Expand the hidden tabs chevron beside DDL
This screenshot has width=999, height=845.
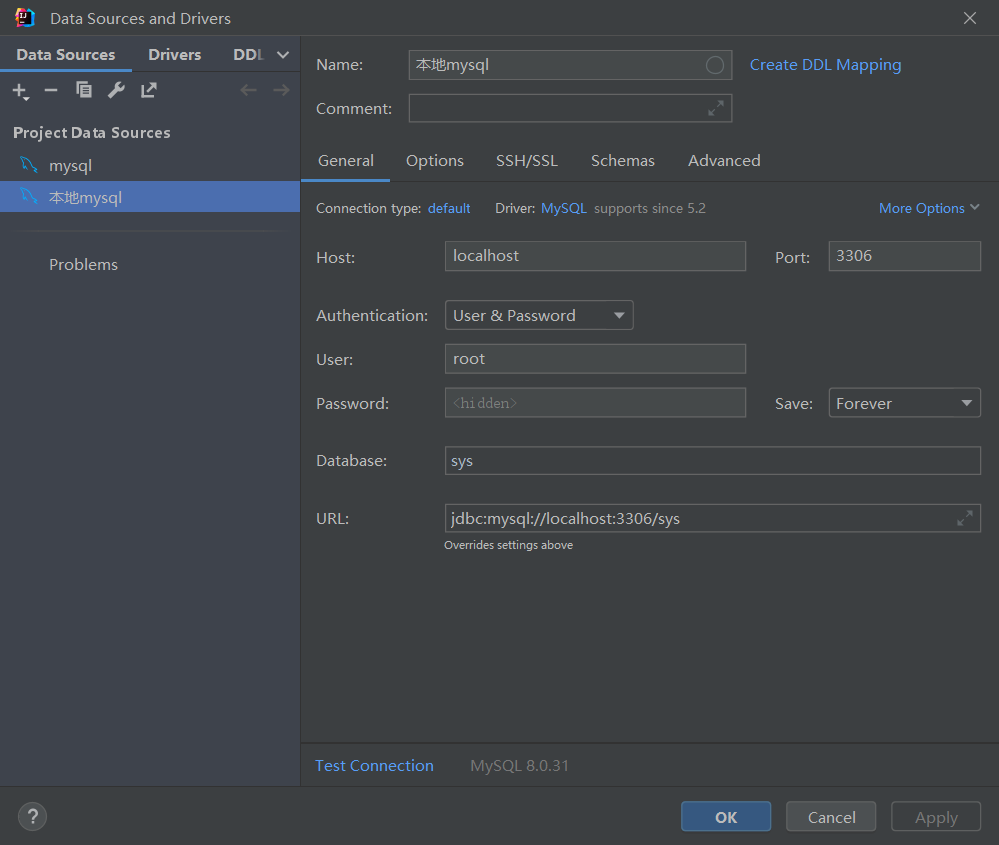283,55
